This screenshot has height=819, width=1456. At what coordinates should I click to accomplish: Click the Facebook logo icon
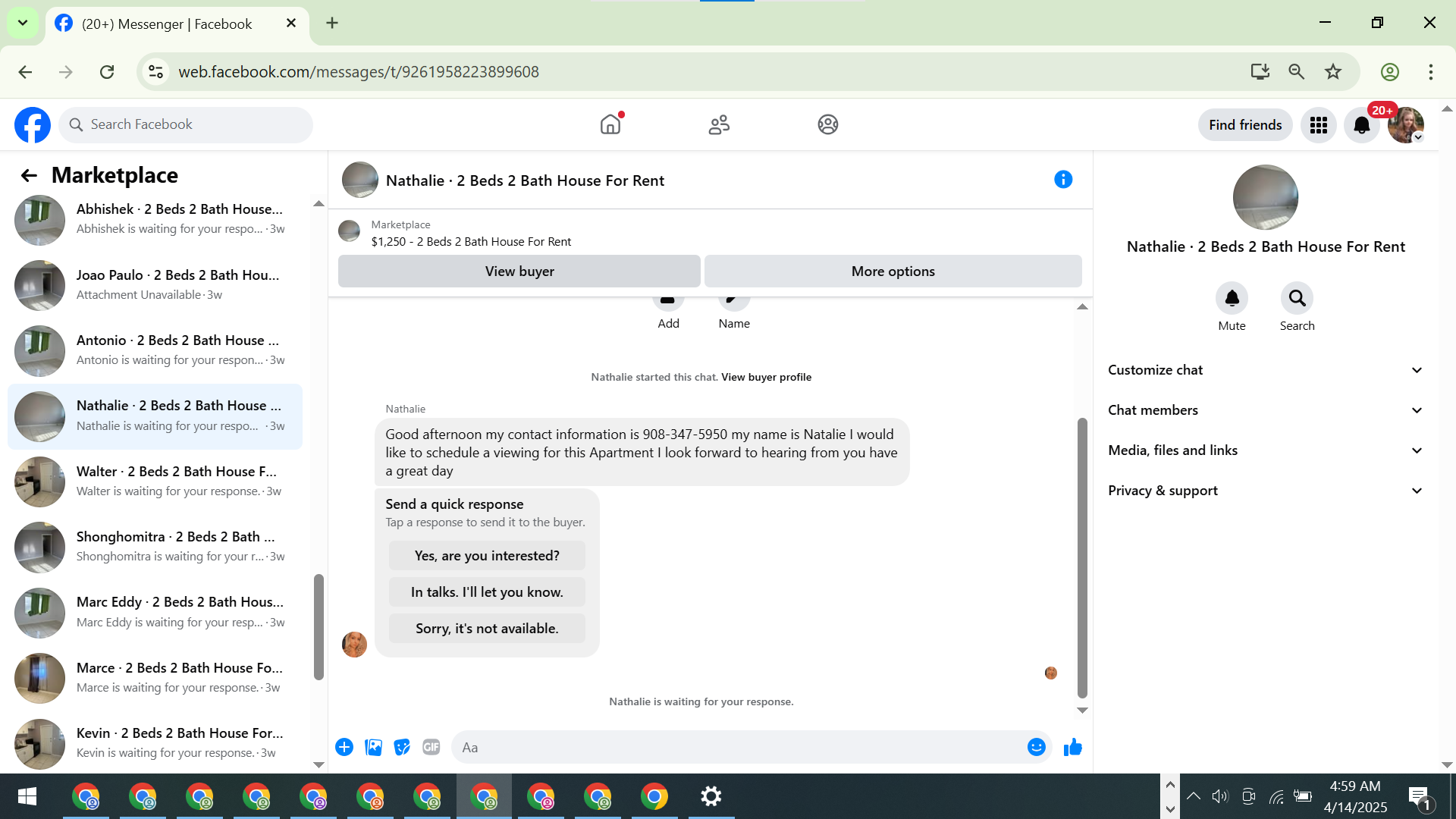pyautogui.click(x=33, y=125)
